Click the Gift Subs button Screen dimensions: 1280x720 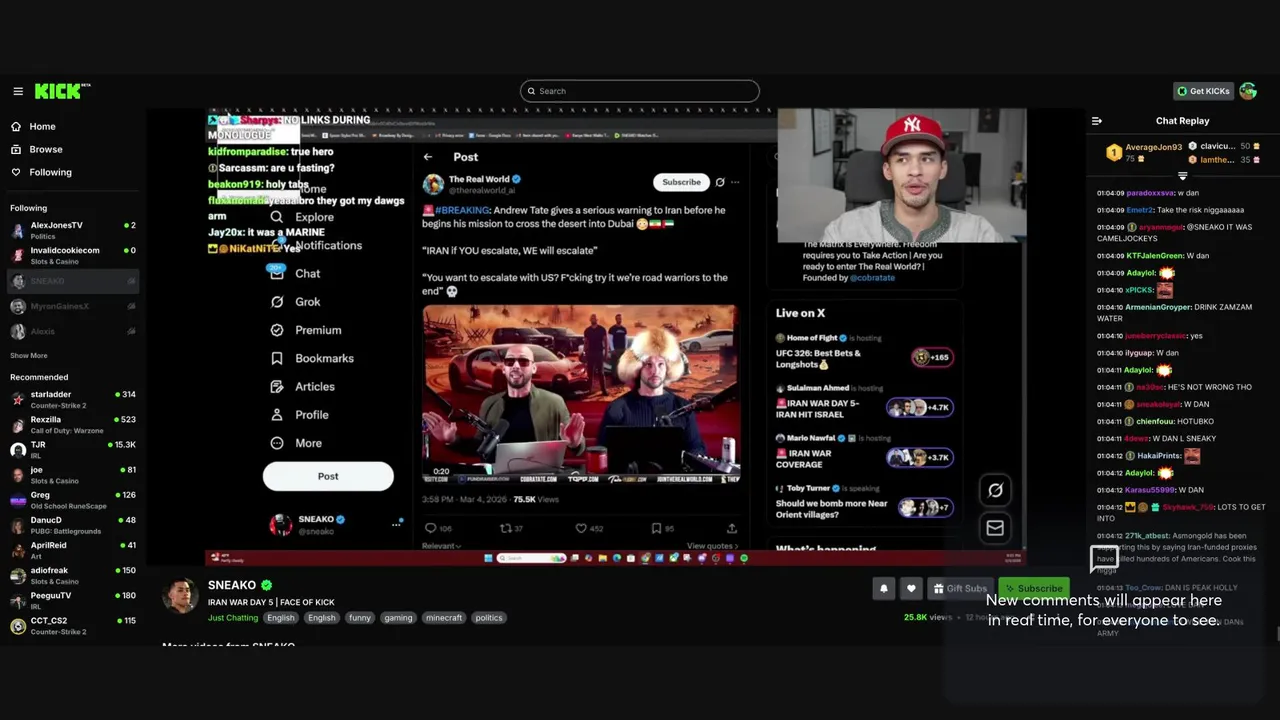click(959, 589)
